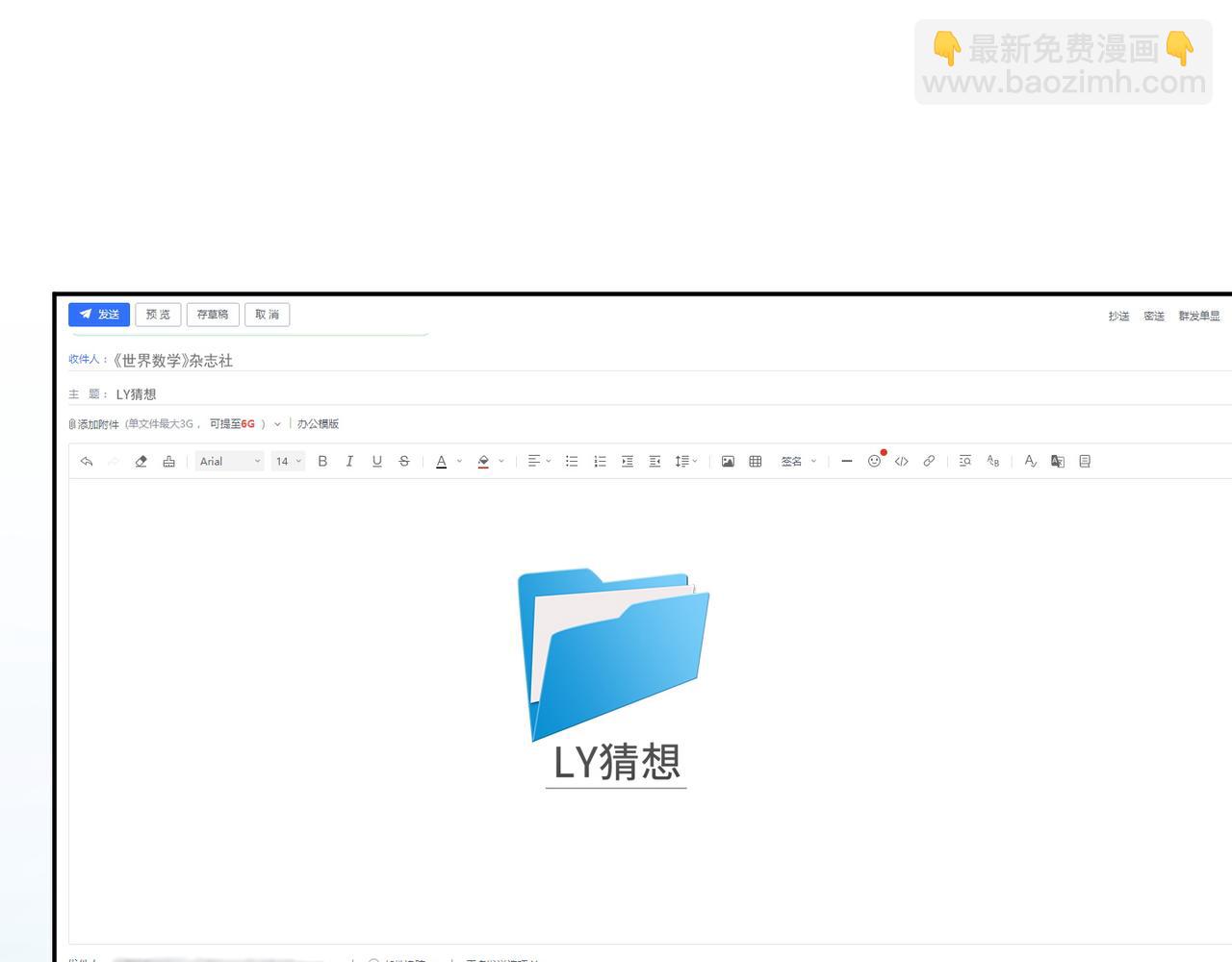Select the eraser clear-format tool
The image size is (1232, 962).
click(x=141, y=462)
